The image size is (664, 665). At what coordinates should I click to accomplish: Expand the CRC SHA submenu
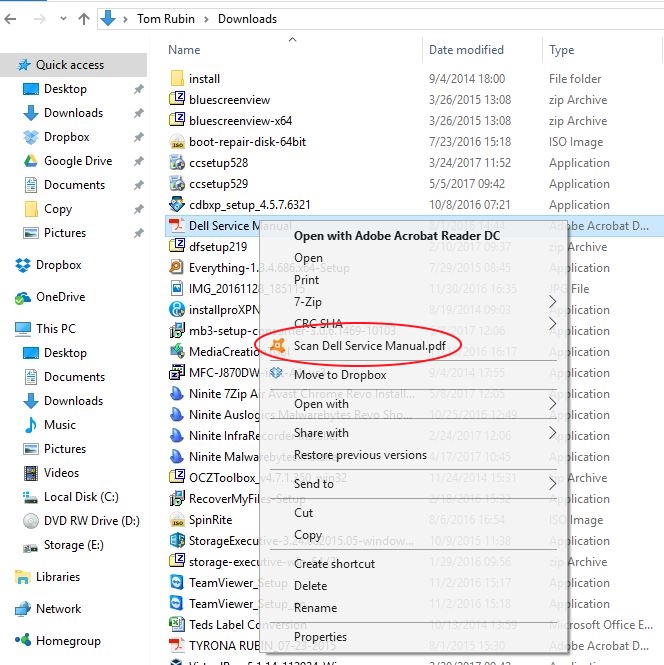413,324
